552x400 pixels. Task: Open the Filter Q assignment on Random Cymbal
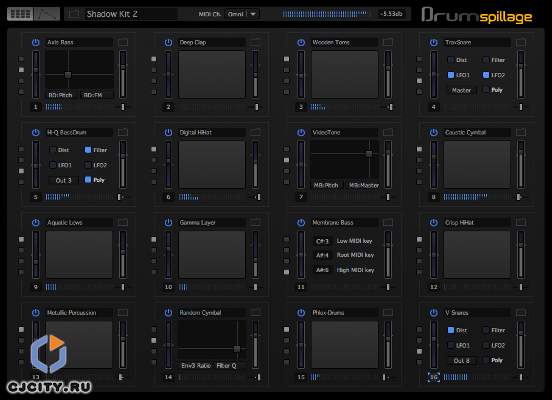(227, 365)
